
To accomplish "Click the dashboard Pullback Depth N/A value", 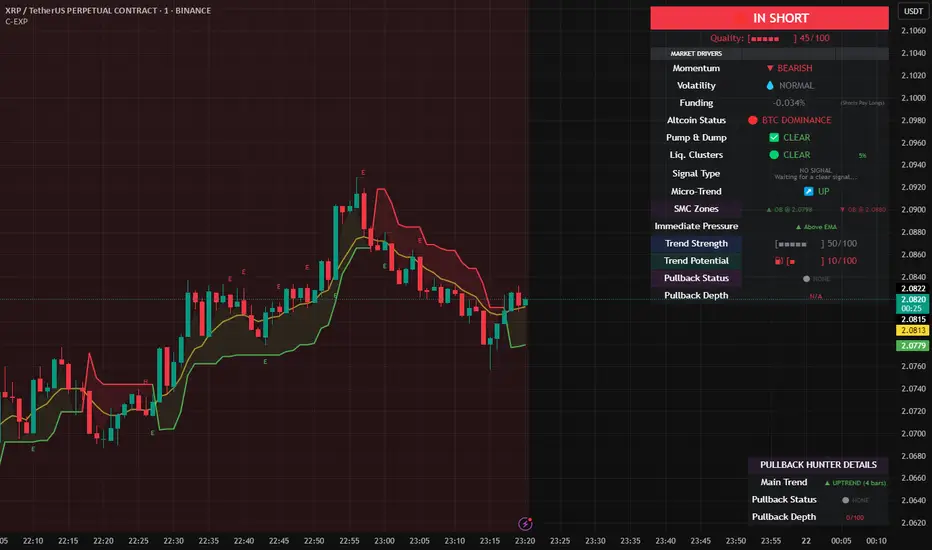I will point(816,296).
